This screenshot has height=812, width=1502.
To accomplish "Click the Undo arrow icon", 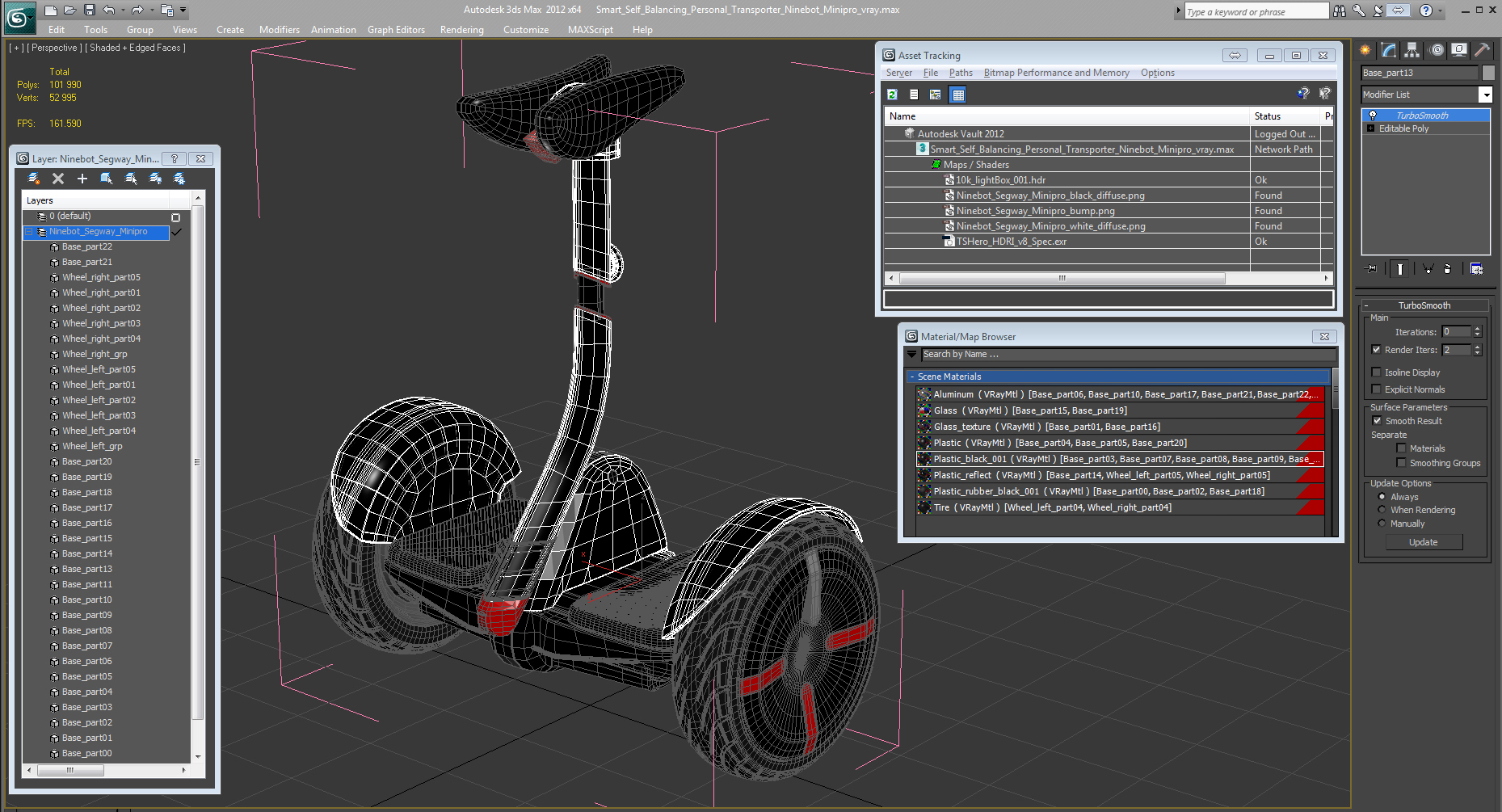I will [x=109, y=11].
